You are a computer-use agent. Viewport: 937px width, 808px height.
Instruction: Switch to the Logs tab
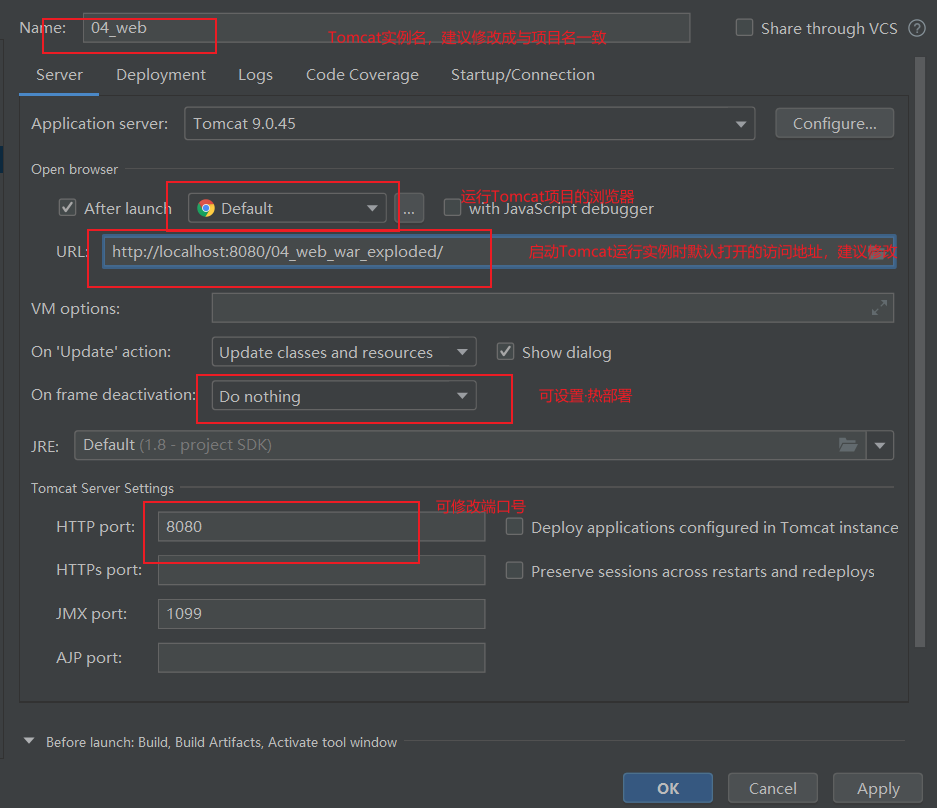pos(255,75)
